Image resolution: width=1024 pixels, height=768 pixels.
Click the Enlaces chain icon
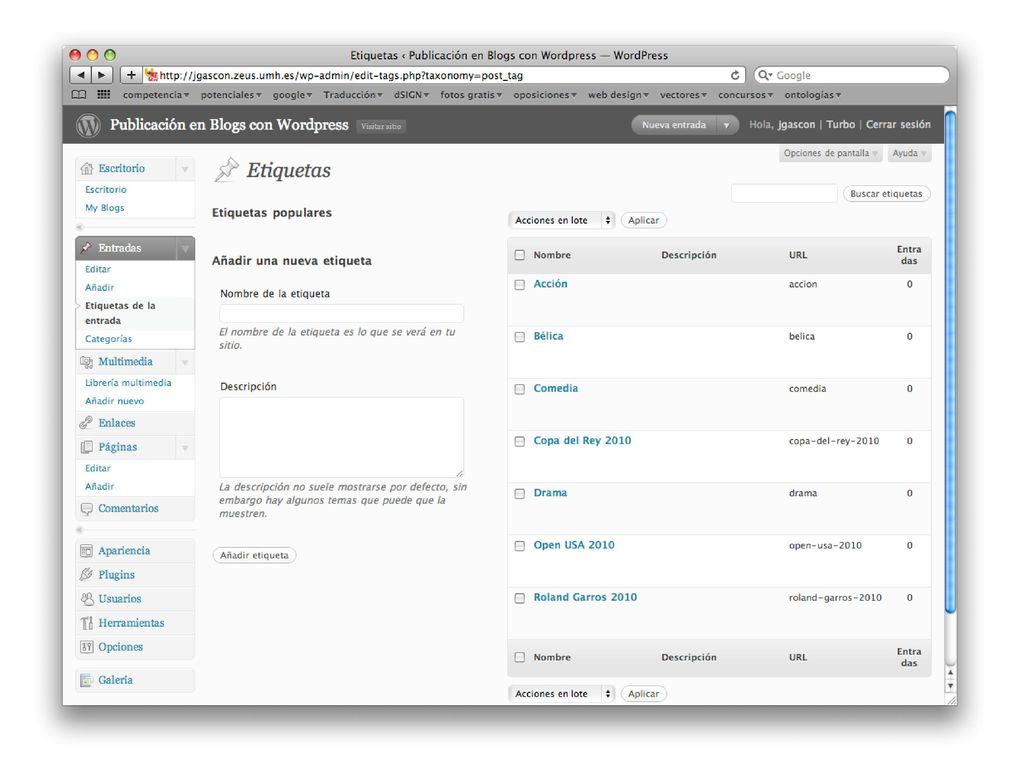point(86,423)
